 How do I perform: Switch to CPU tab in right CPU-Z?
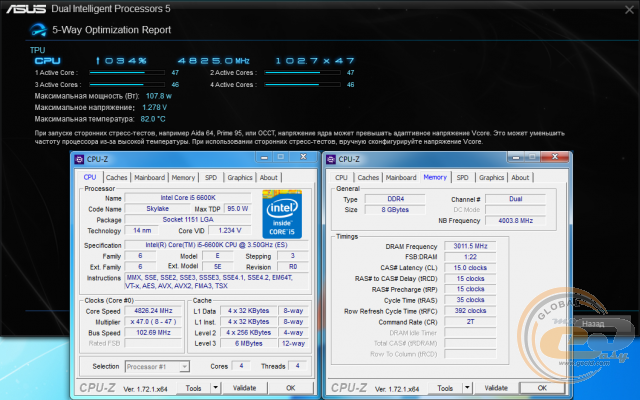(341, 178)
